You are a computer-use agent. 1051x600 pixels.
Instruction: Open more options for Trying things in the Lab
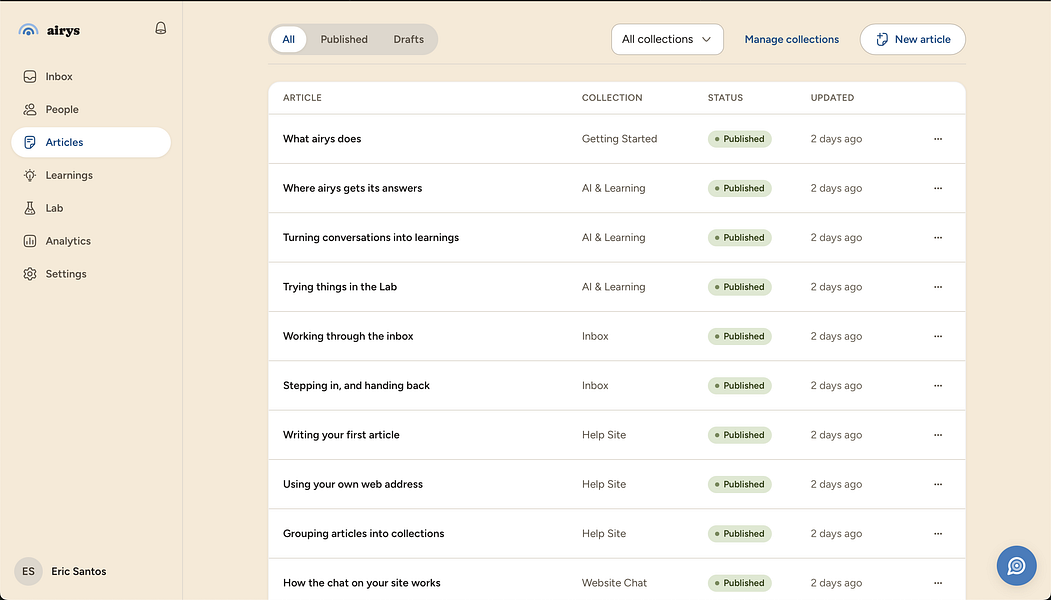938,287
